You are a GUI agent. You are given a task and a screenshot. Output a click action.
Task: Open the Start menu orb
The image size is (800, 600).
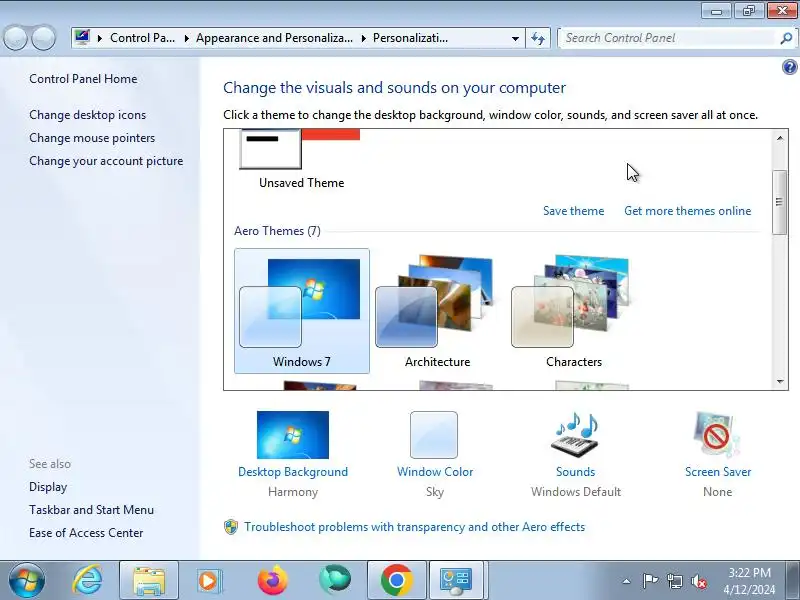(27, 580)
